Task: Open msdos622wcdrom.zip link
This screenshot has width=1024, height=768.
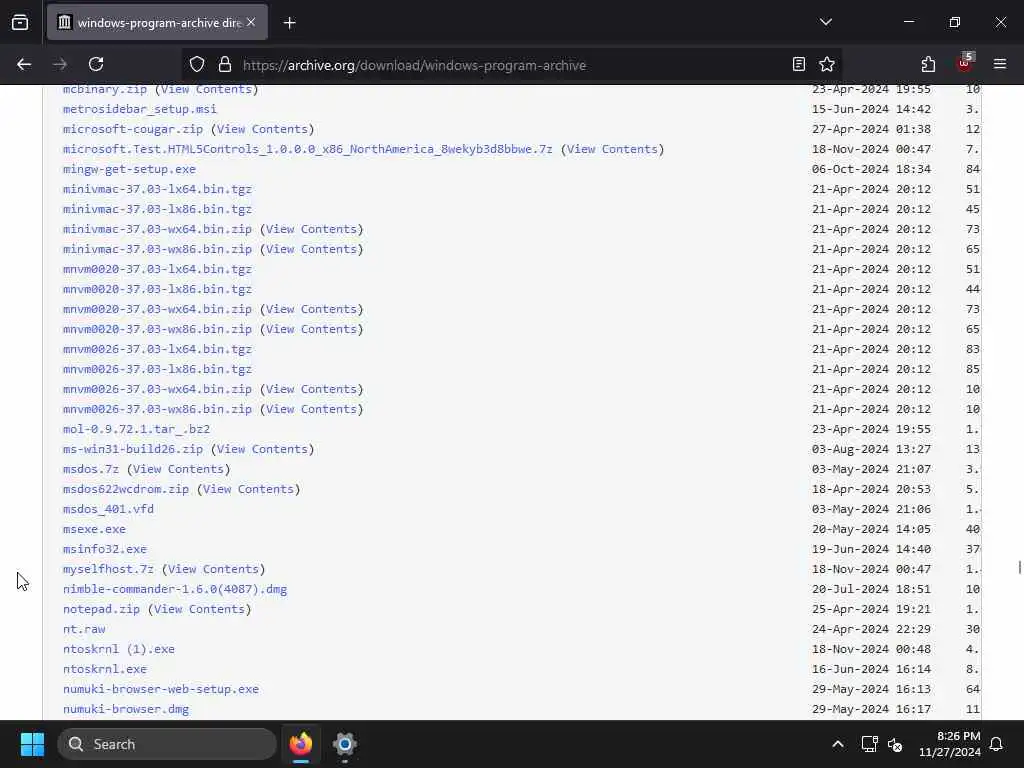Action: click(126, 489)
